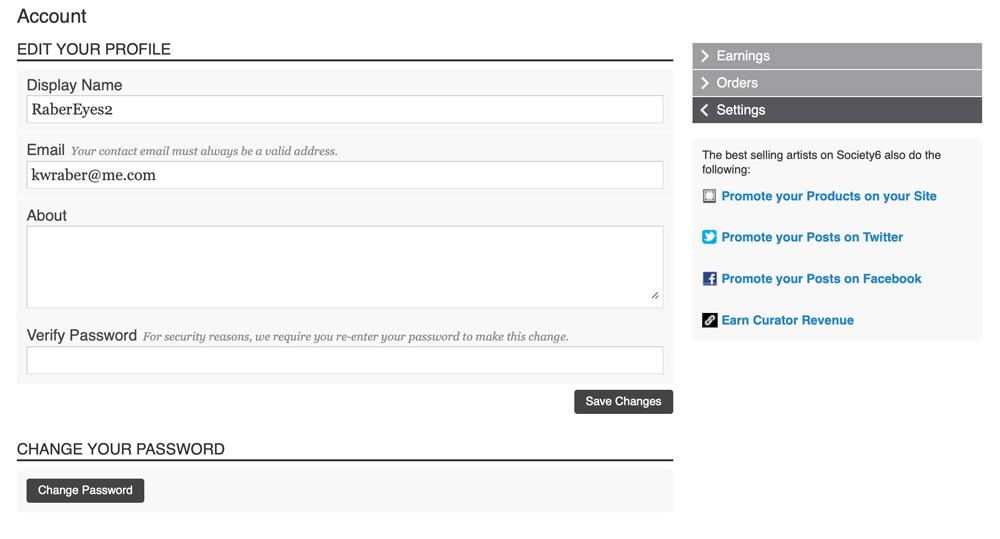Click the Save Changes button
Viewport: 1000px width, 539px height.
(x=623, y=402)
